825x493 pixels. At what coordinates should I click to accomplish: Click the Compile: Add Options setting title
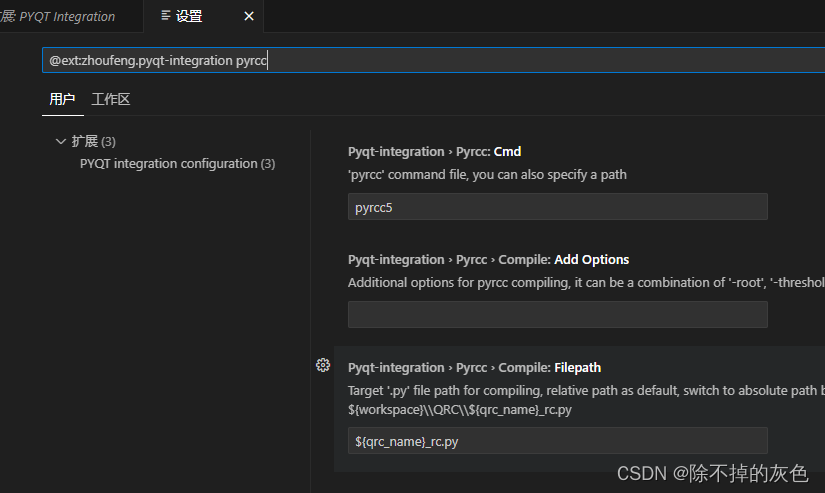488,259
